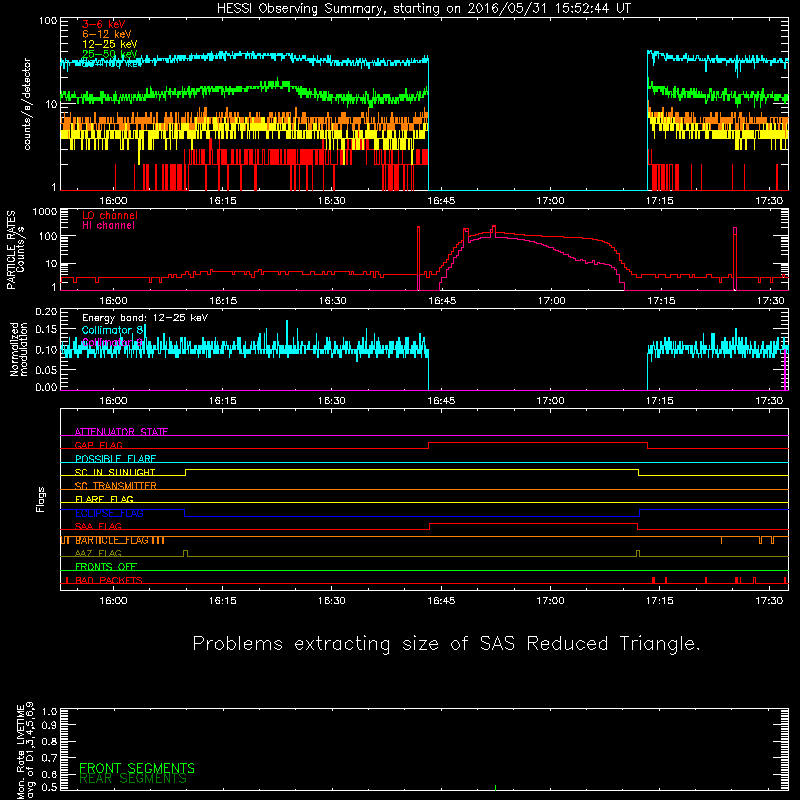This screenshot has width=800, height=800.
Task: Click the '0.7' tick of livetime axis
Action: click(x=49, y=758)
